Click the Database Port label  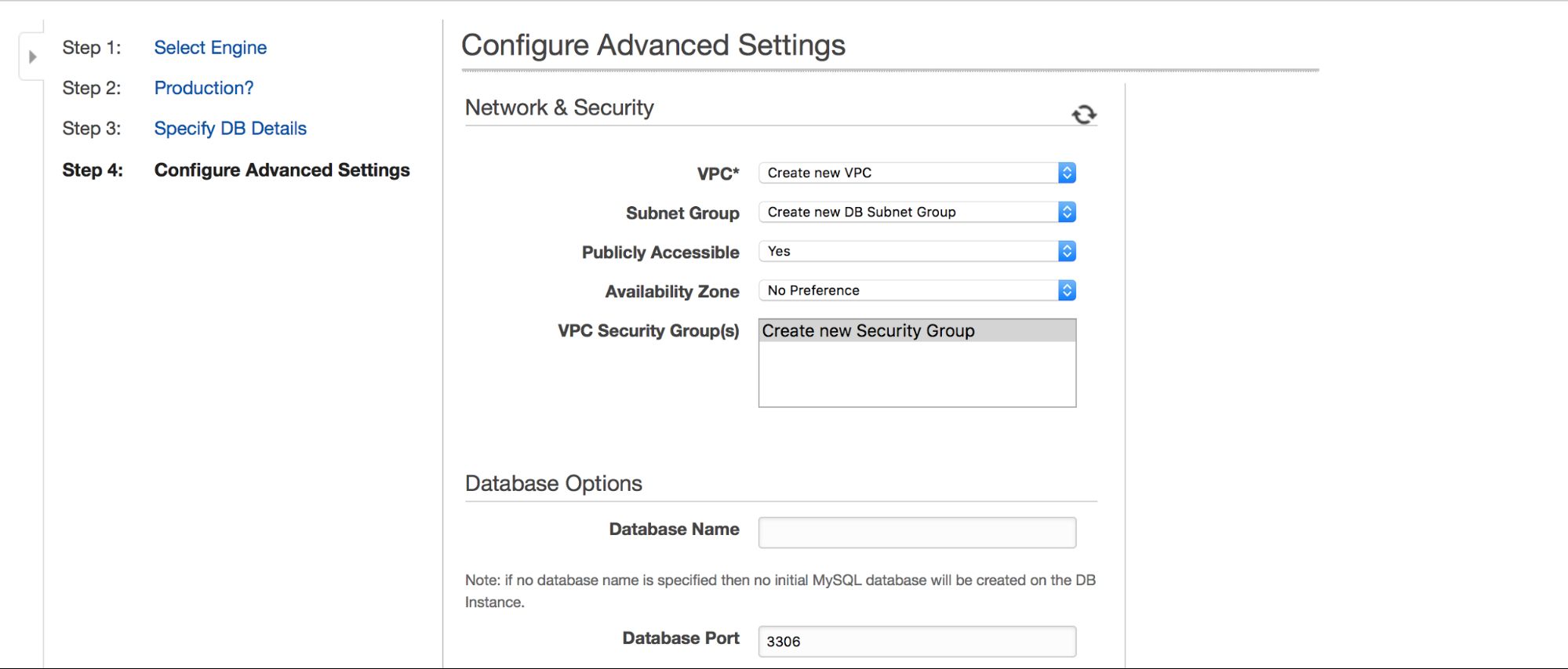pyautogui.click(x=681, y=638)
